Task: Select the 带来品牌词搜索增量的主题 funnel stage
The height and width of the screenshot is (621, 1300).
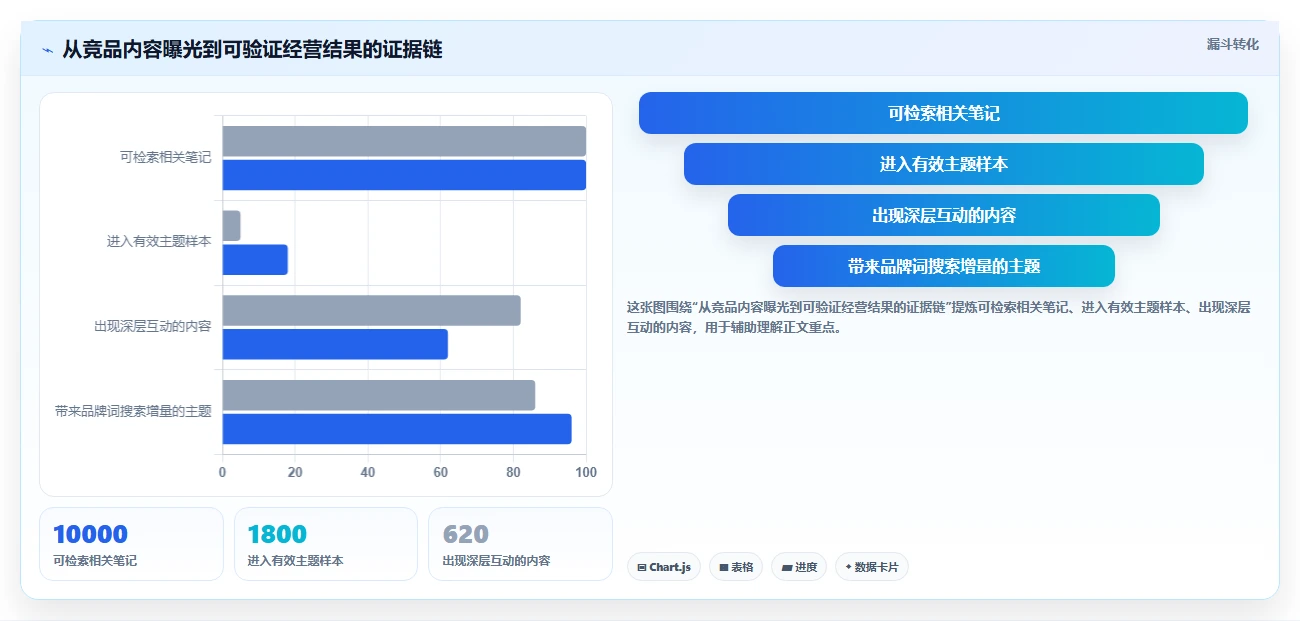Action: pyautogui.click(x=943, y=266)
